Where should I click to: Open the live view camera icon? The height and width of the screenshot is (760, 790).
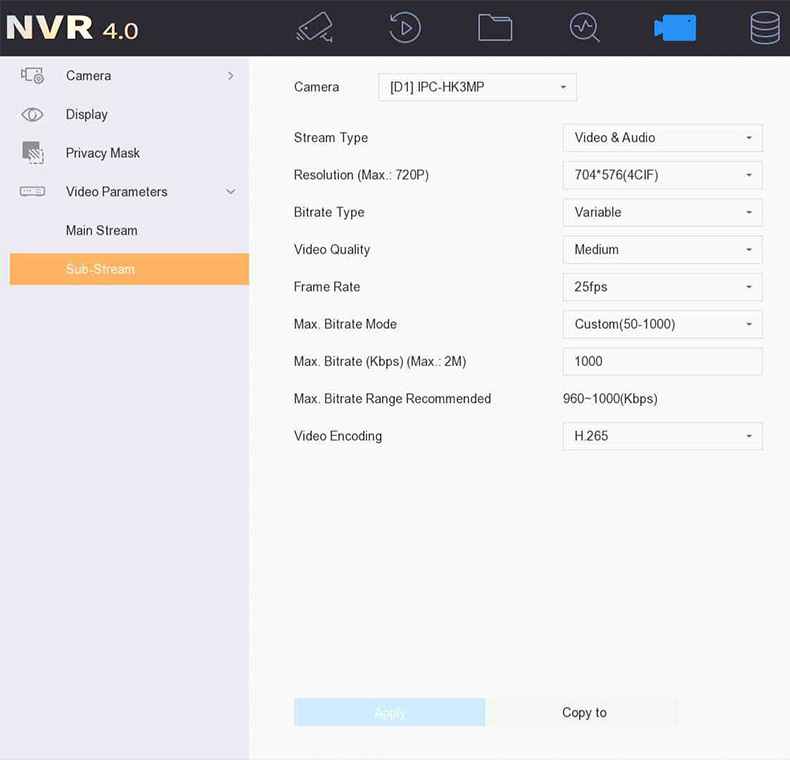click(x=314, y=27)
